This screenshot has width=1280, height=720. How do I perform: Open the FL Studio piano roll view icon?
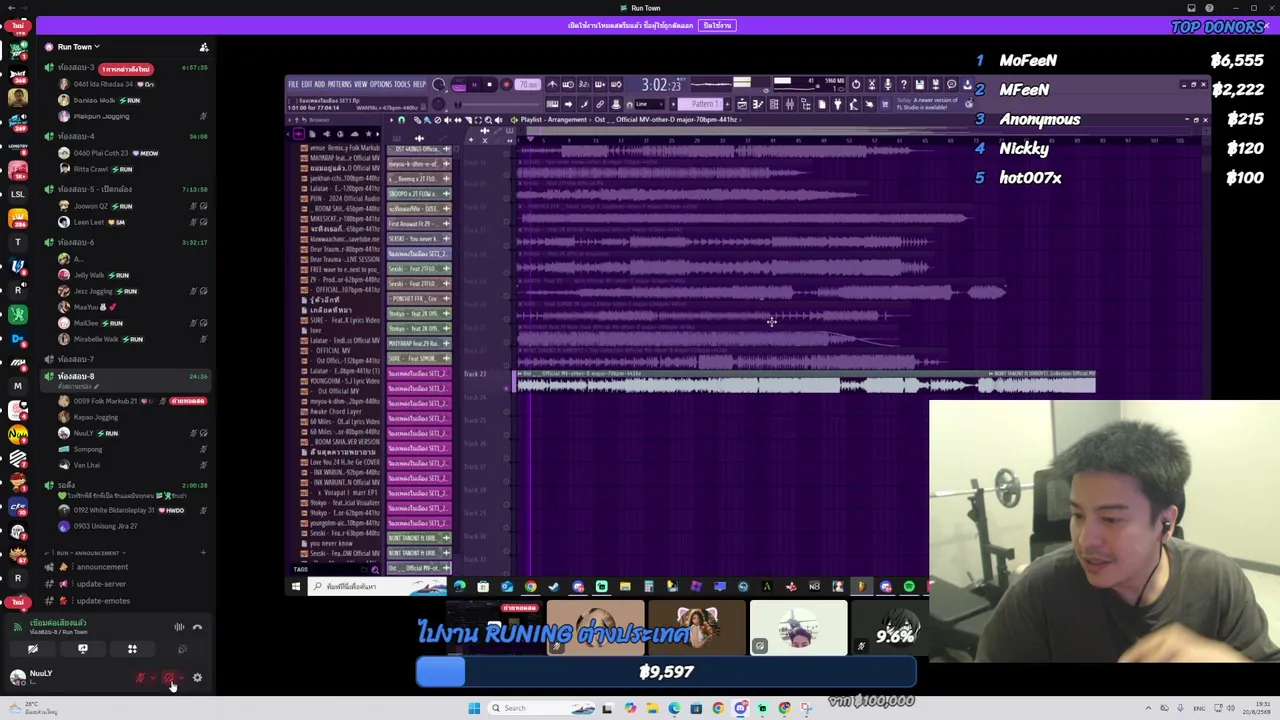(x=757, y=104)
